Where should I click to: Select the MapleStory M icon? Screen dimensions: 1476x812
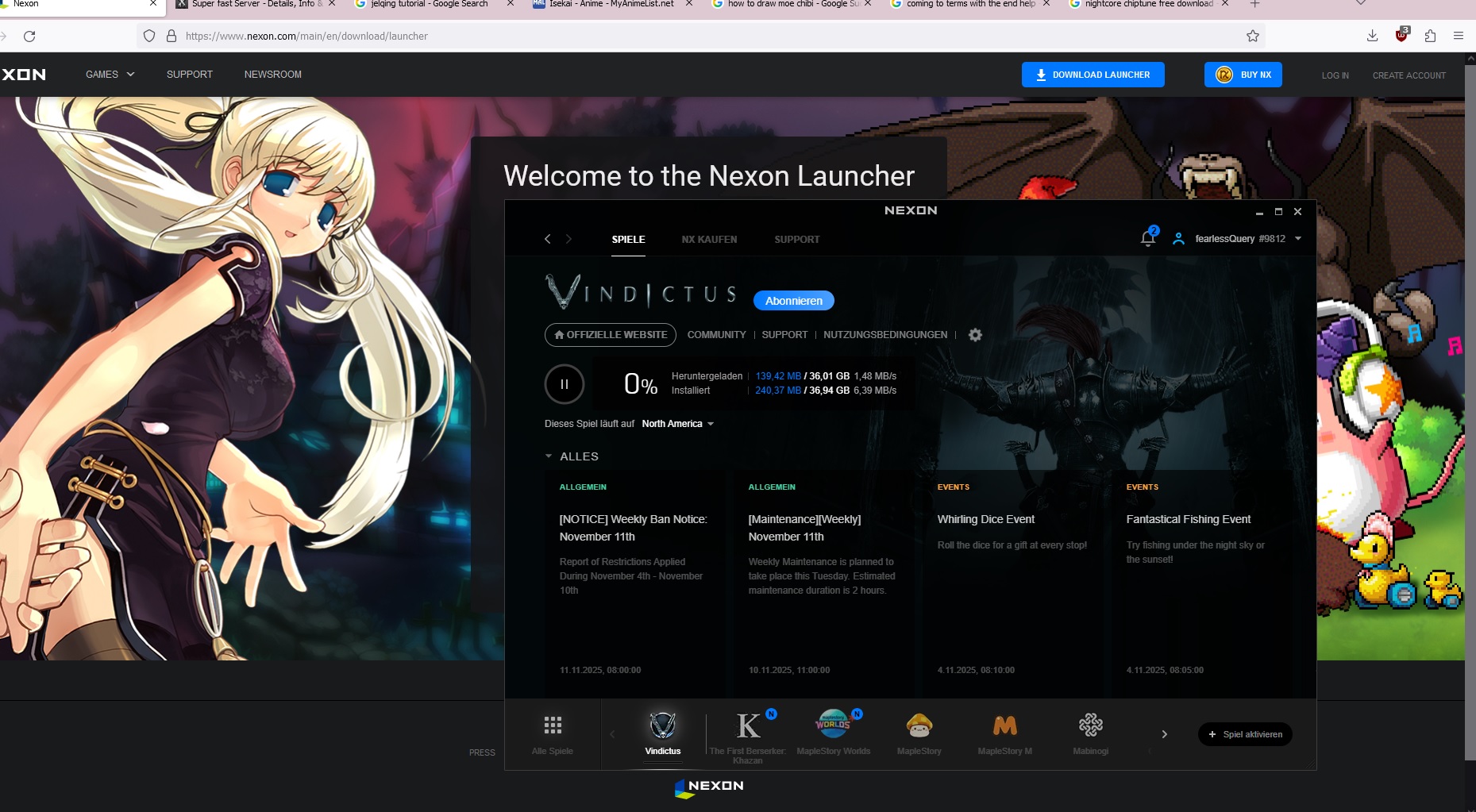(x=1005, y=725)
